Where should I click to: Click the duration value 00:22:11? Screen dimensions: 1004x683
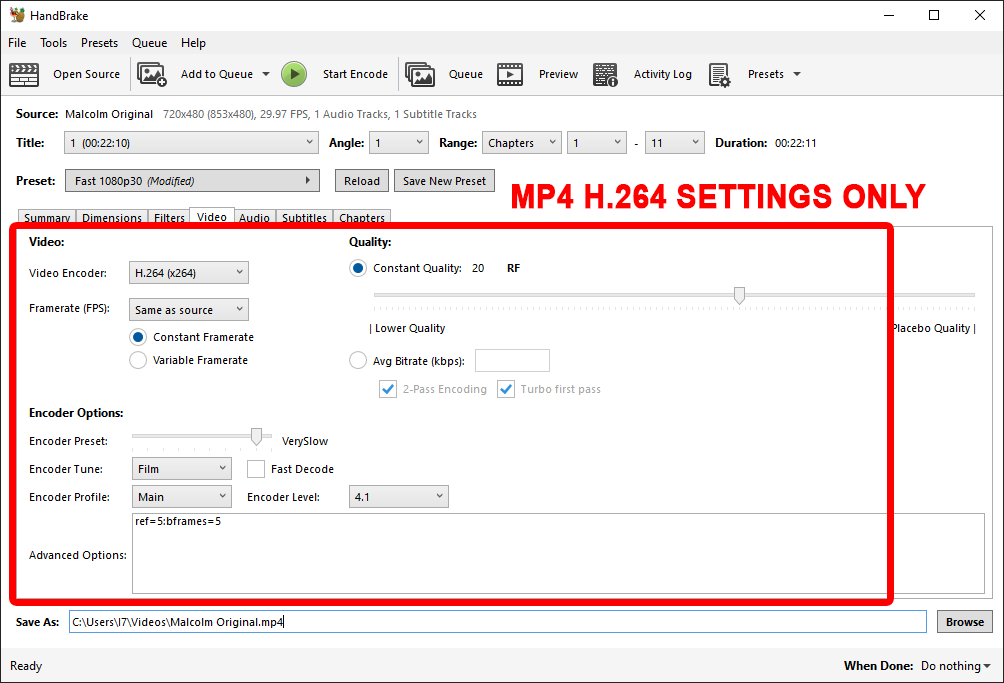[795, 143]
